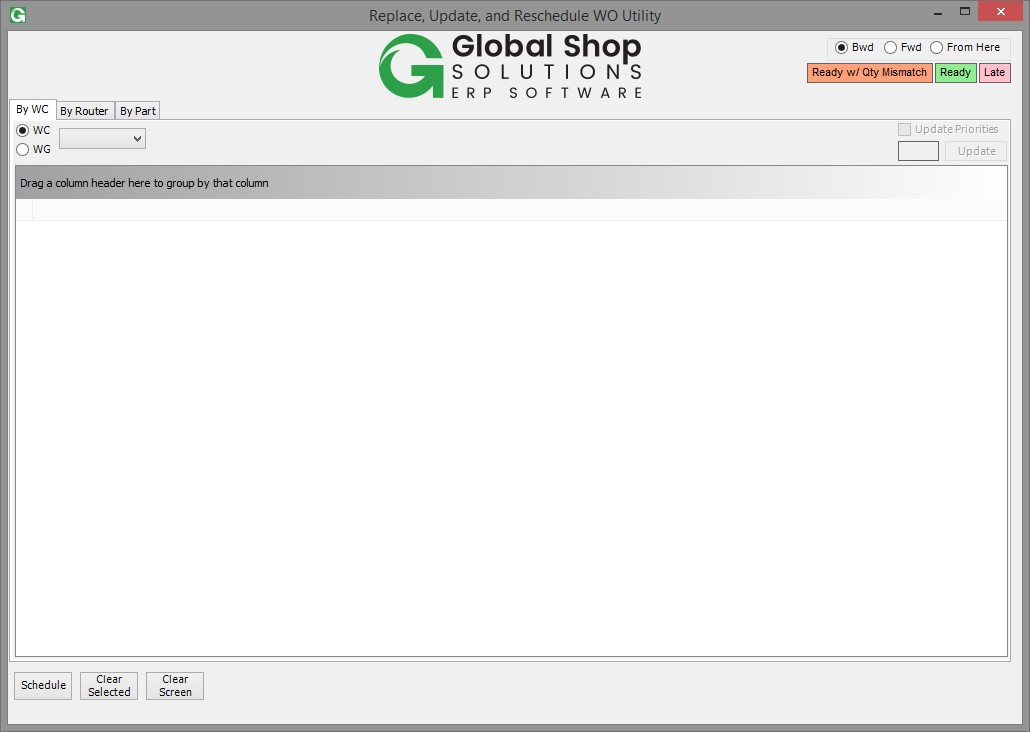This screenshot has height=732, width=1030.
Task: Close the WO Utility window
Action: [1001, 11]
